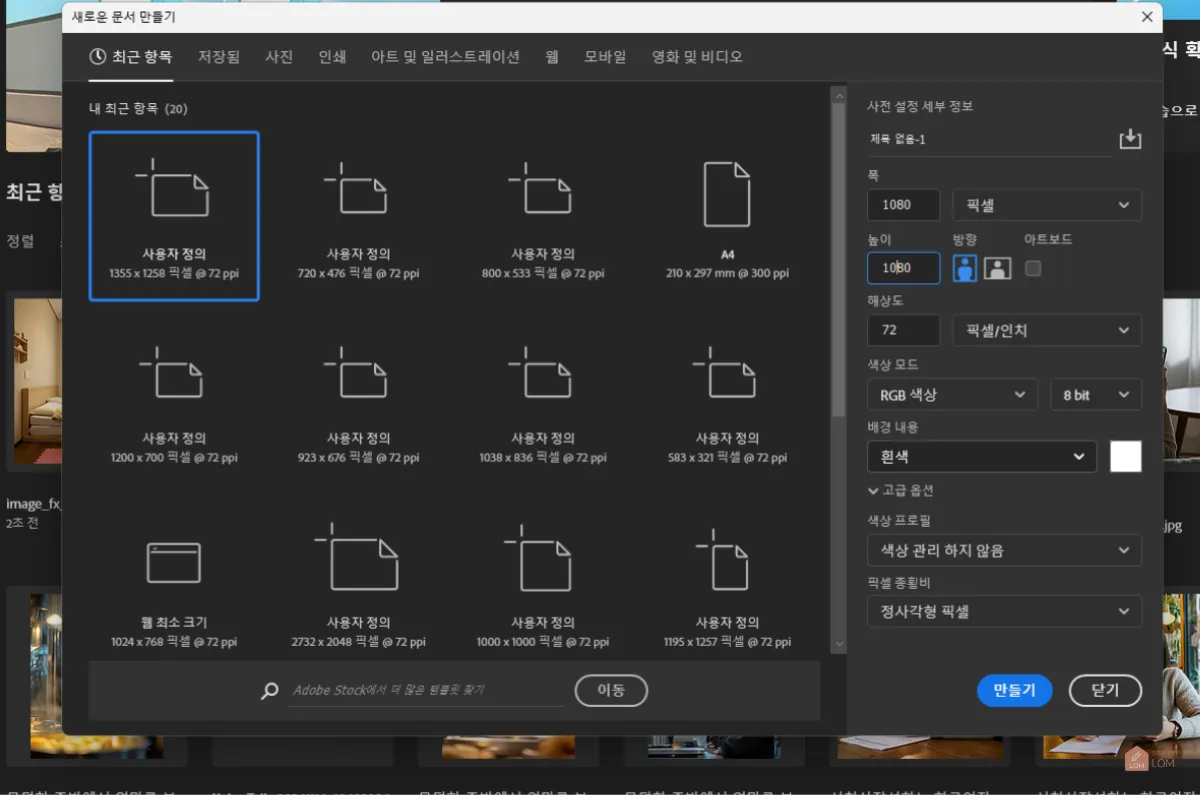Click the preset list vertical scrollbar
The width and height of the screenshot is (1200, 795).
[x=839, y=260]
